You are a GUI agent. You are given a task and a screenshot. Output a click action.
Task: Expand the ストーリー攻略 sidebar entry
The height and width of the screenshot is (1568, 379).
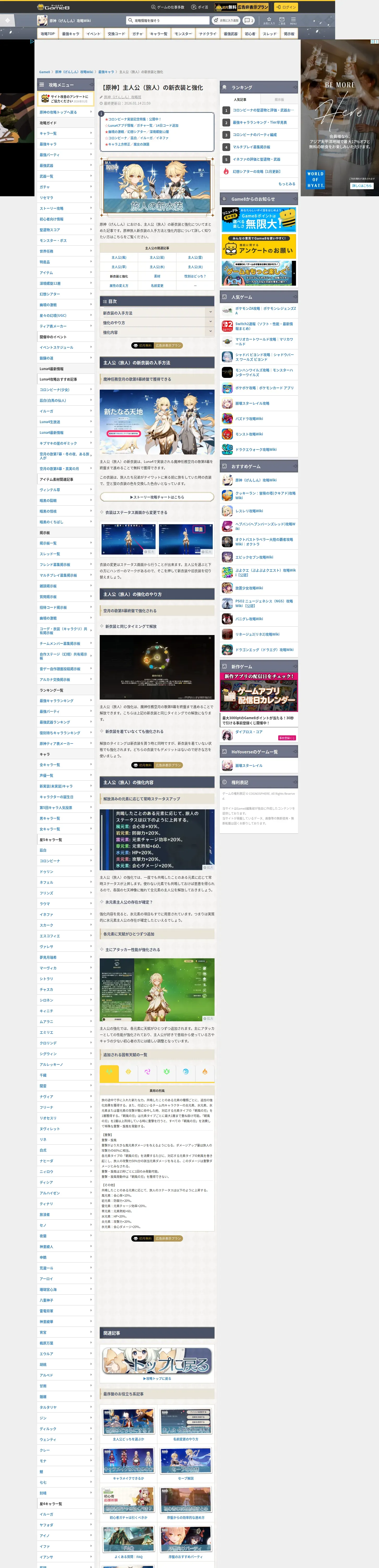click(66, 208)
